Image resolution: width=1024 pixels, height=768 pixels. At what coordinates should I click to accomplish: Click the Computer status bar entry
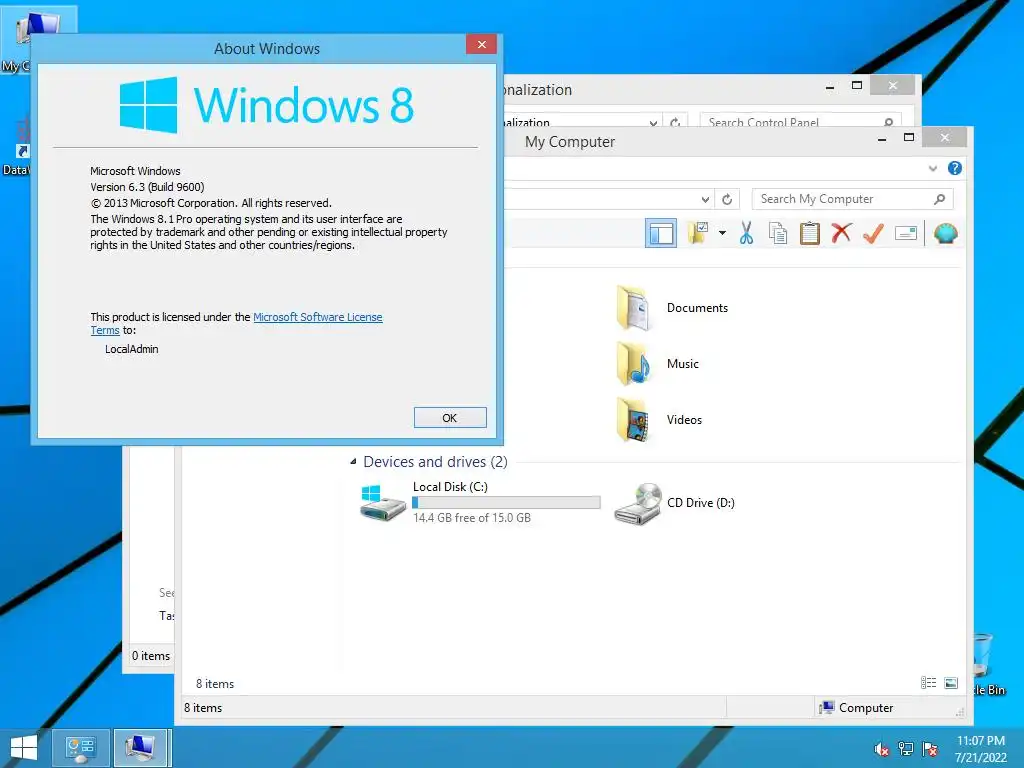[856, 708]
